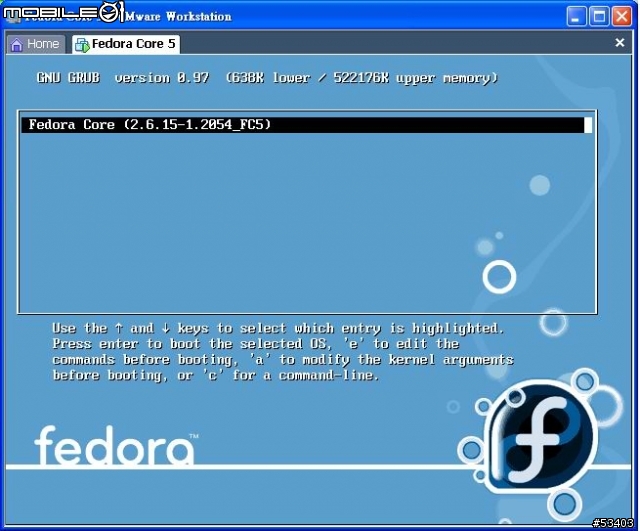The height and width of the screenshot is (531, 640).
Task: Close the current VM tab with X
Action: [620, 42]
